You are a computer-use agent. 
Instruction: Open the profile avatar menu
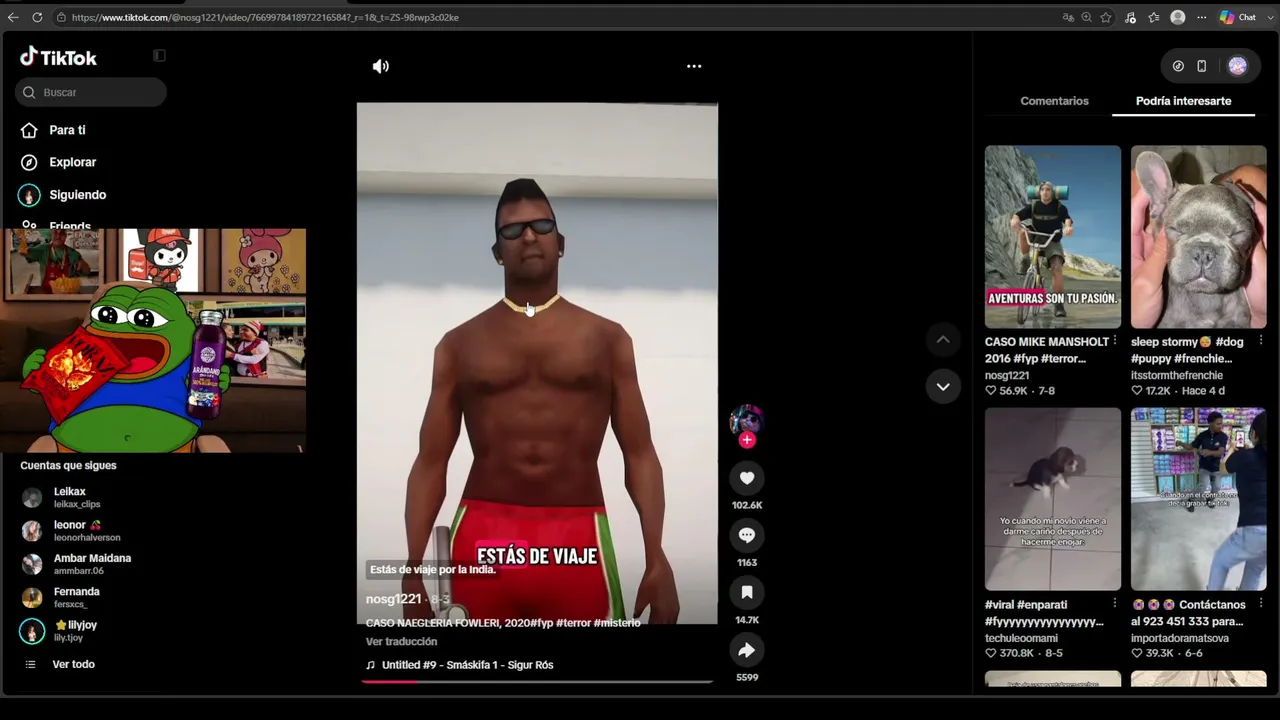click(x=1238, y=66)
